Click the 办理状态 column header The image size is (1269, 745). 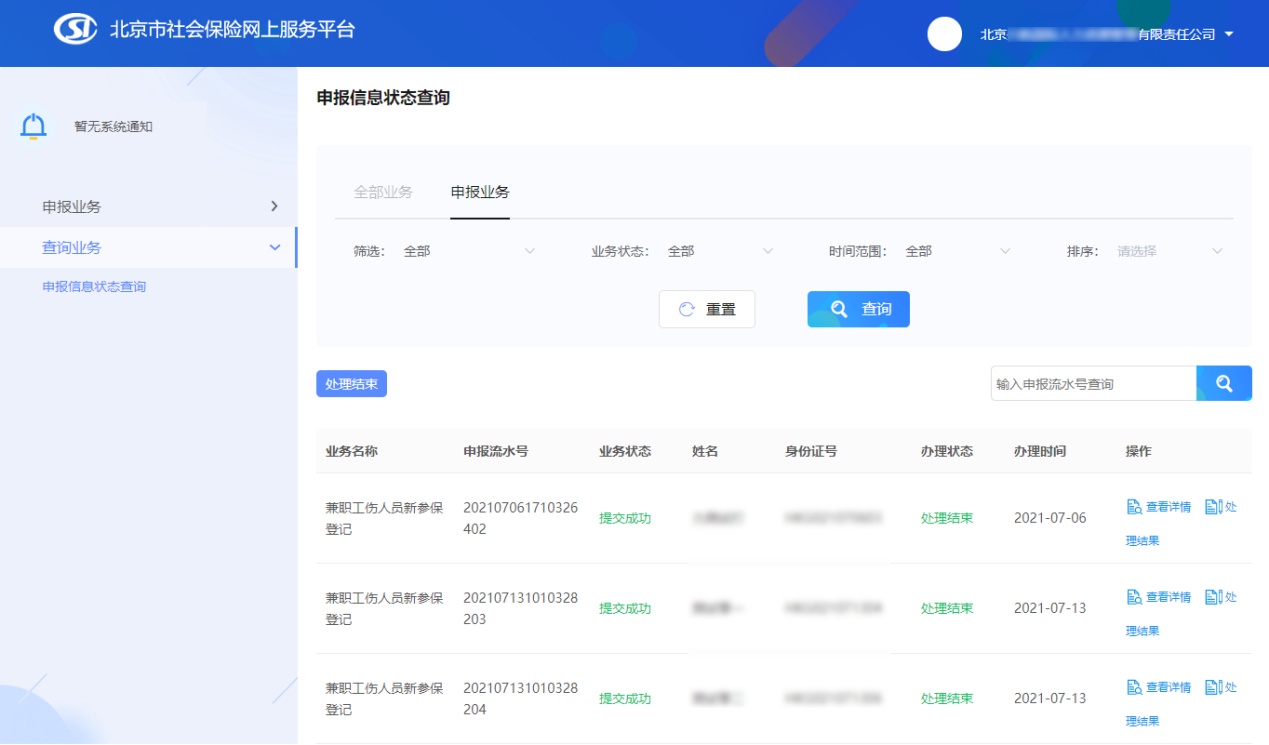point(947,451)
